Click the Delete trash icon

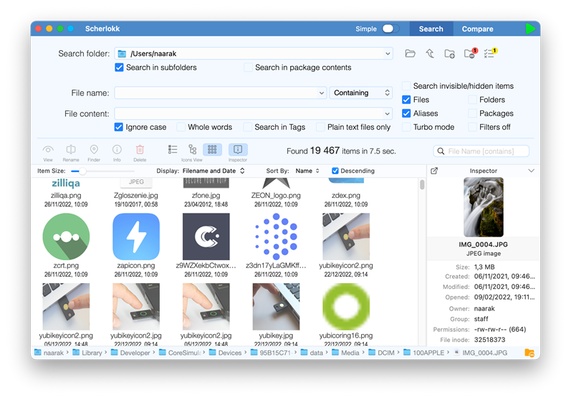coord(140,149)
